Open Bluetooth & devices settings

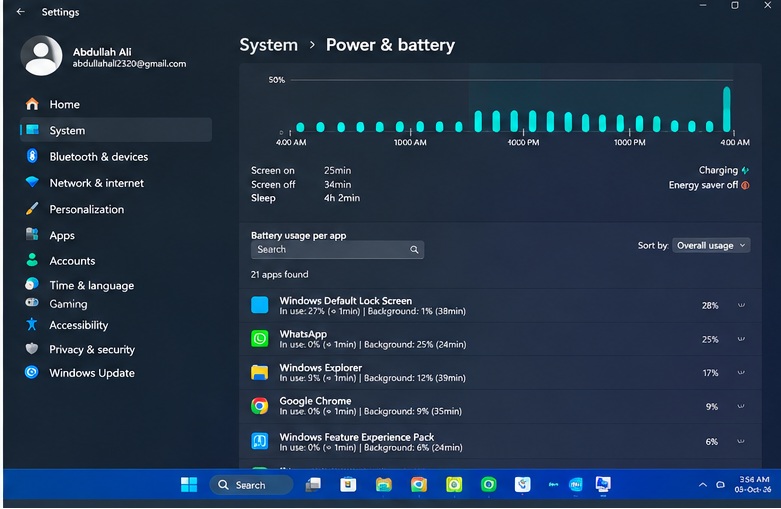[116, 156]
